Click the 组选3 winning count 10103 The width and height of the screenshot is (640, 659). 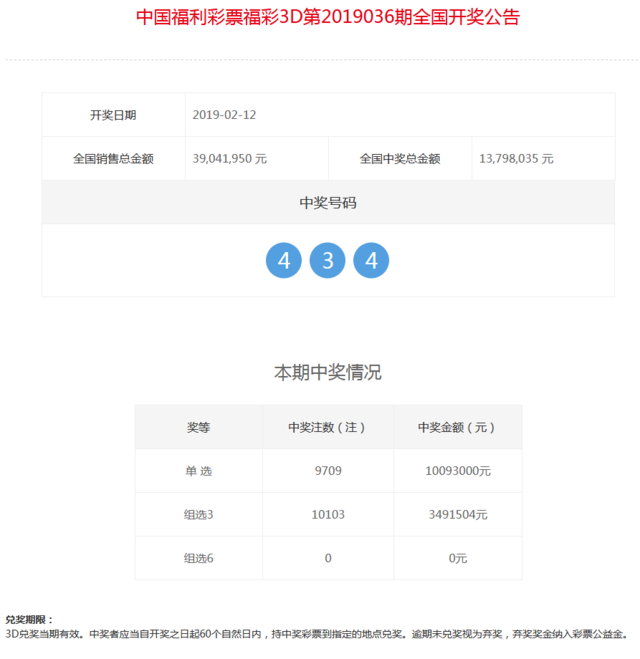[328, 514]
